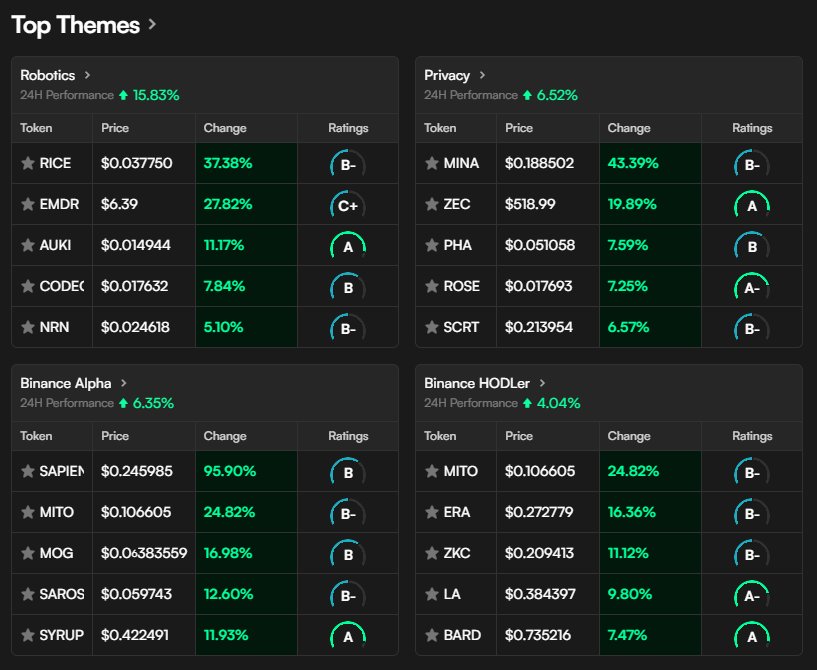Favorite MINA via star icon
817x670 pixels.
432,164
